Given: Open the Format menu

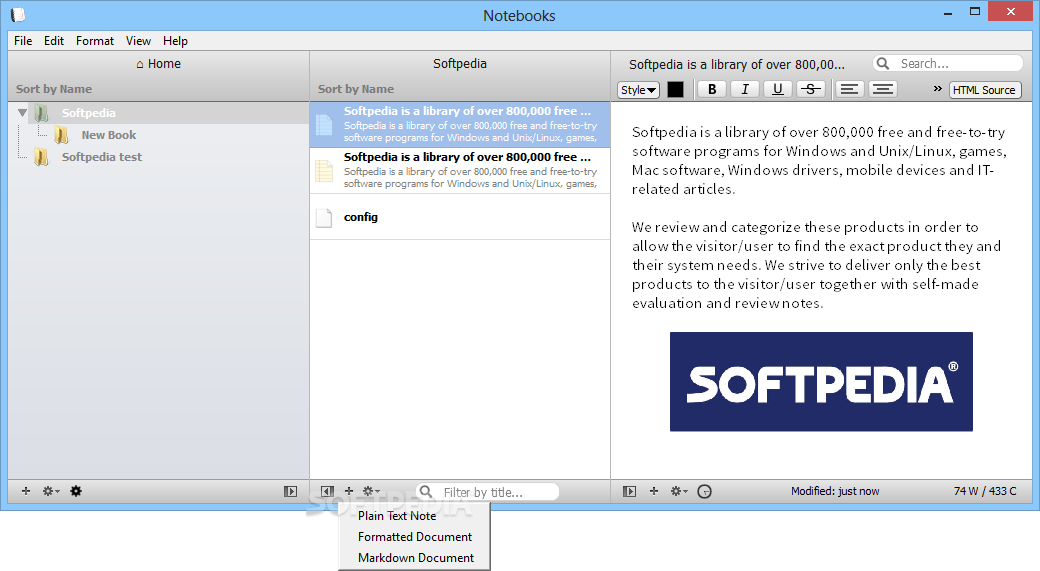Looking at the screenshot, I should 95,40.
